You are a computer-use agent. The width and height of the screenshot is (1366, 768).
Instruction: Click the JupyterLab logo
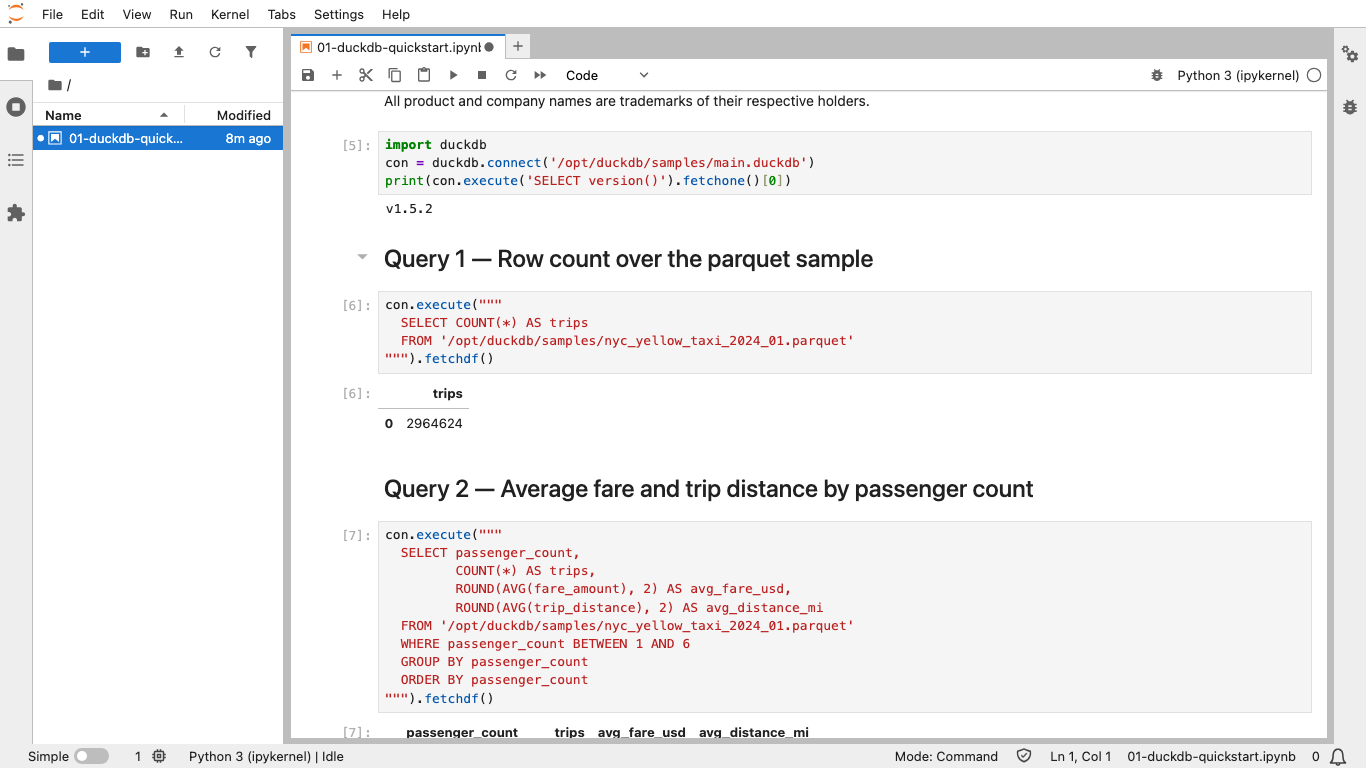point(16,14)
